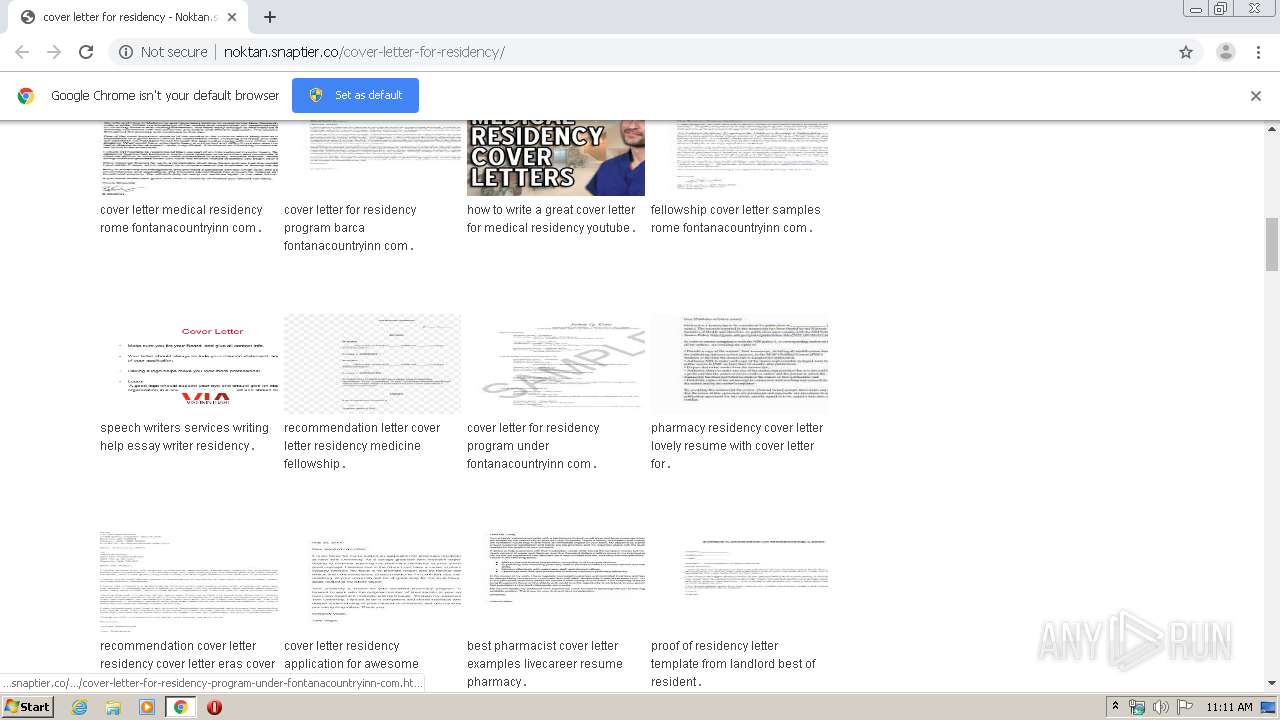Viewport: 1280px width, 720px height.
Task: Open cover letter for residency program barca link
Action: 350,228
